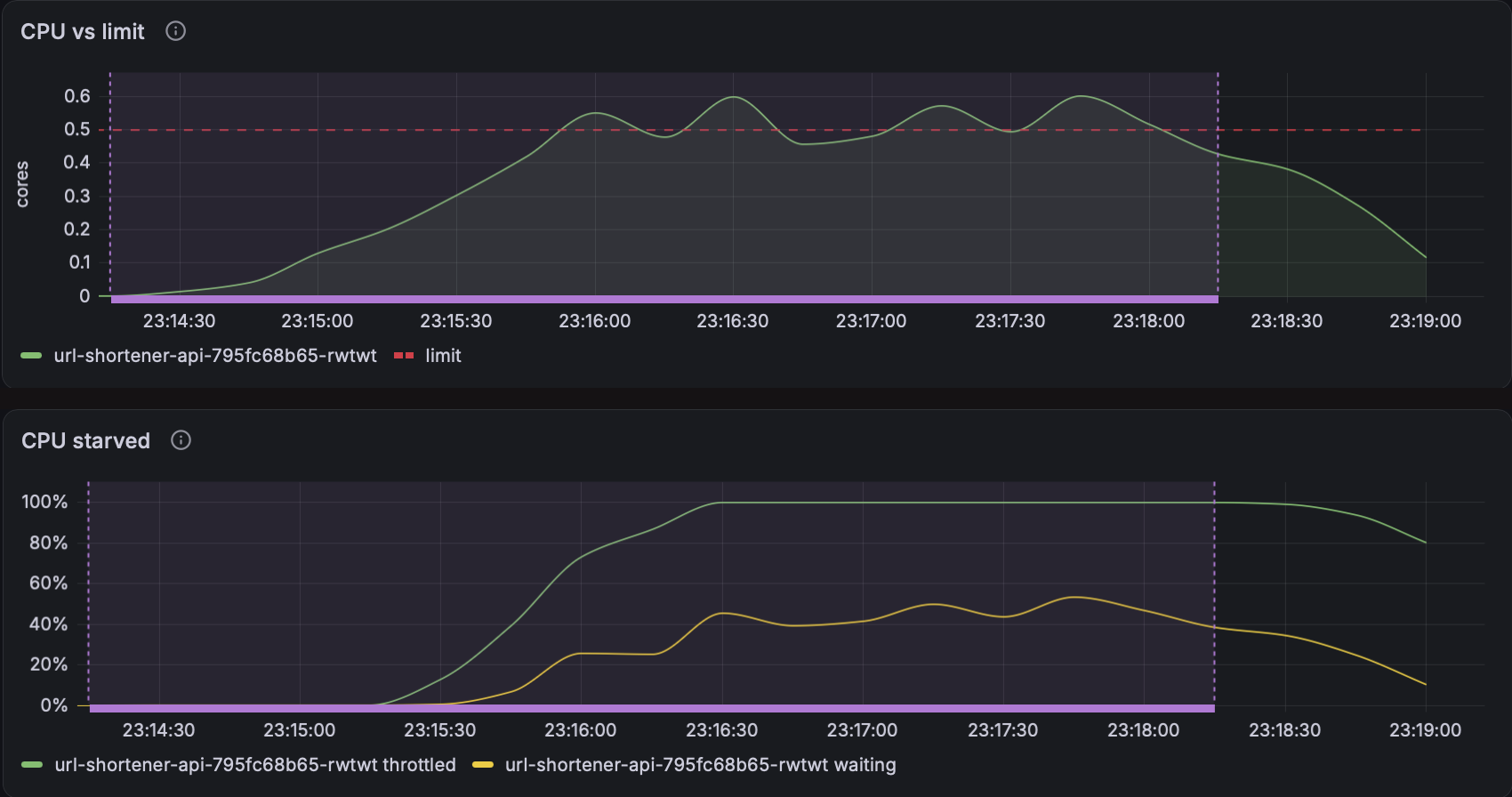Click the 60% y-axis tick label
The height and width of the screenshot is (797, 1512).
[49, 583]
